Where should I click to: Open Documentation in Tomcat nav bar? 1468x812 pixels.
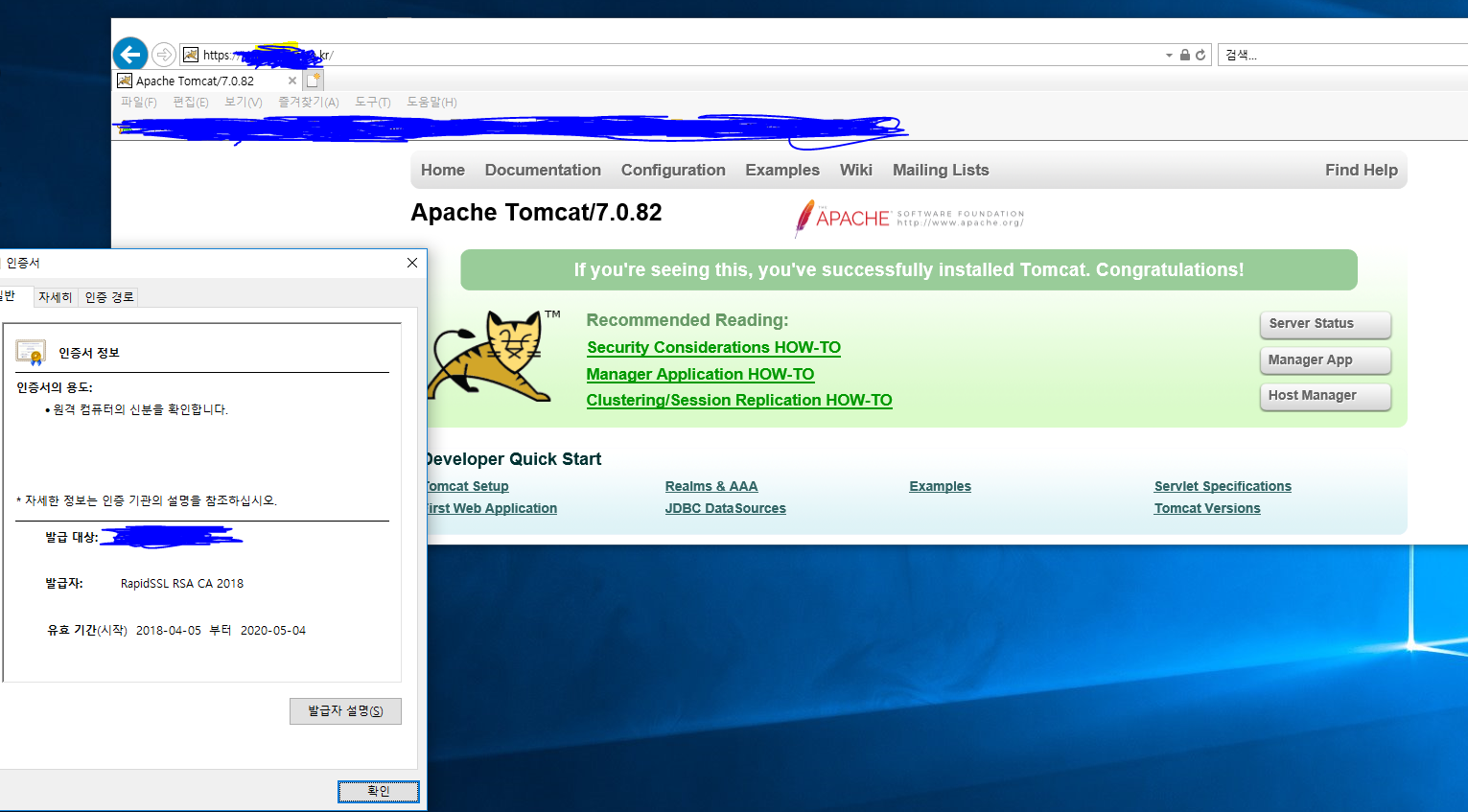[x=543, y=170]
